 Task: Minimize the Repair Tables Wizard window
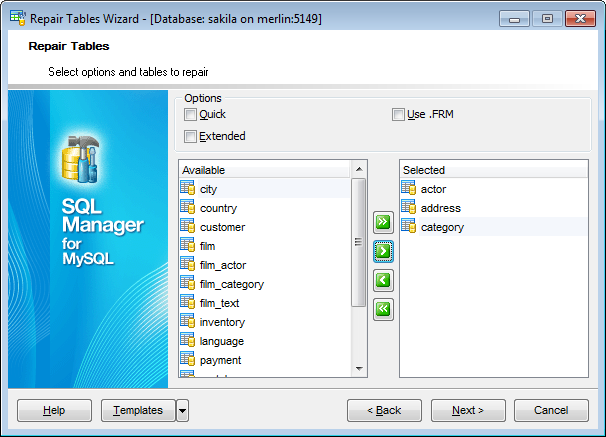tap(514, 19)
